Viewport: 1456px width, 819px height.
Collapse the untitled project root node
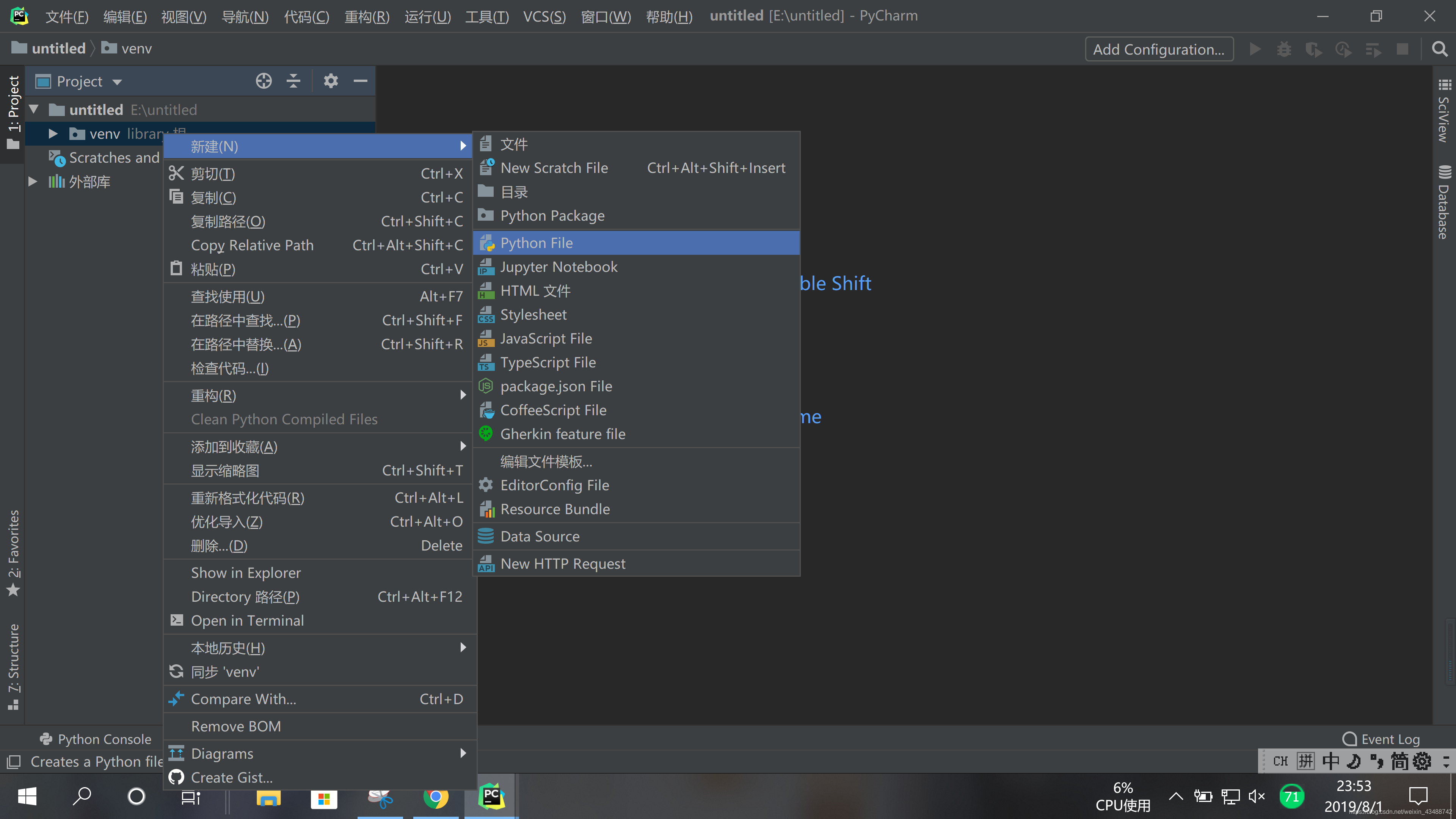click(x=34, y=109)
